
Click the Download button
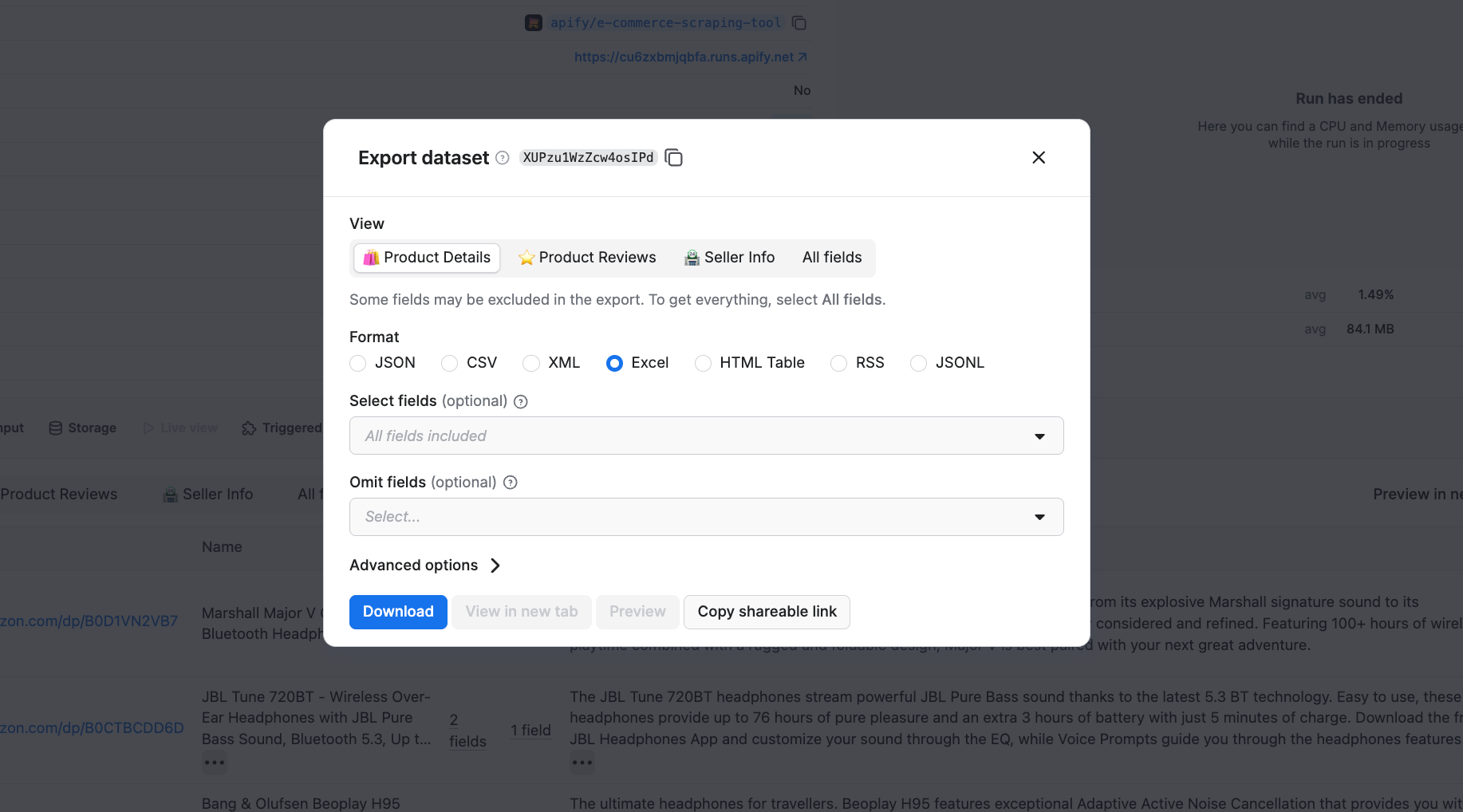tap(398, 611)
